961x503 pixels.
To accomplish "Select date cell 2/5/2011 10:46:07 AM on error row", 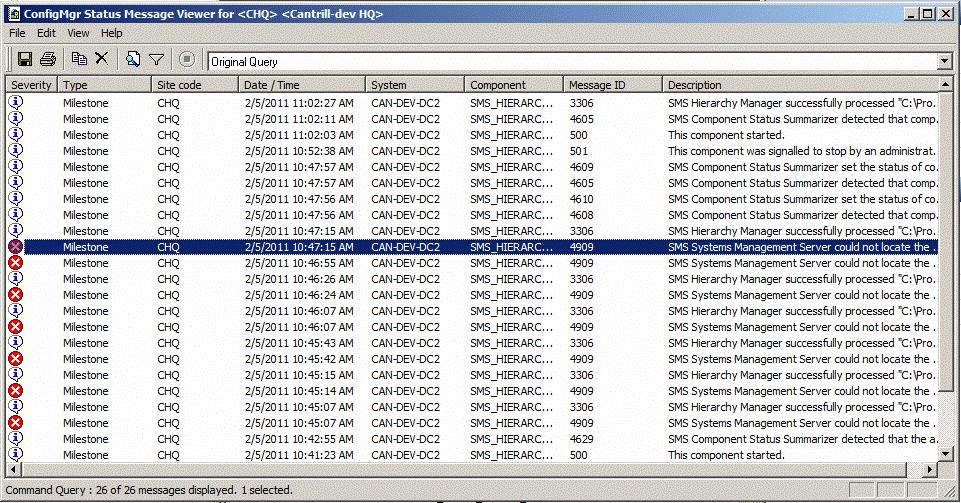I will 299,327.
